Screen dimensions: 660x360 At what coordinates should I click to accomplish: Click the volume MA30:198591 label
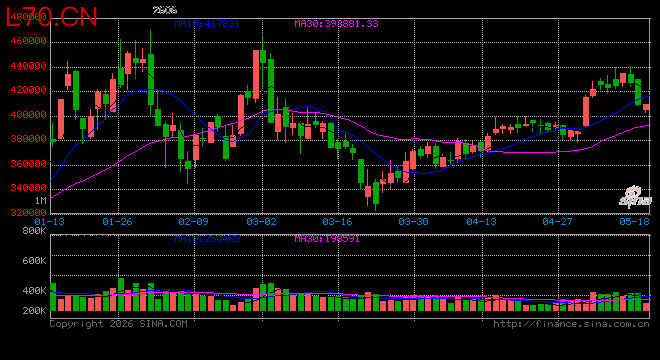pyautogui.click(x=327, y=239)
